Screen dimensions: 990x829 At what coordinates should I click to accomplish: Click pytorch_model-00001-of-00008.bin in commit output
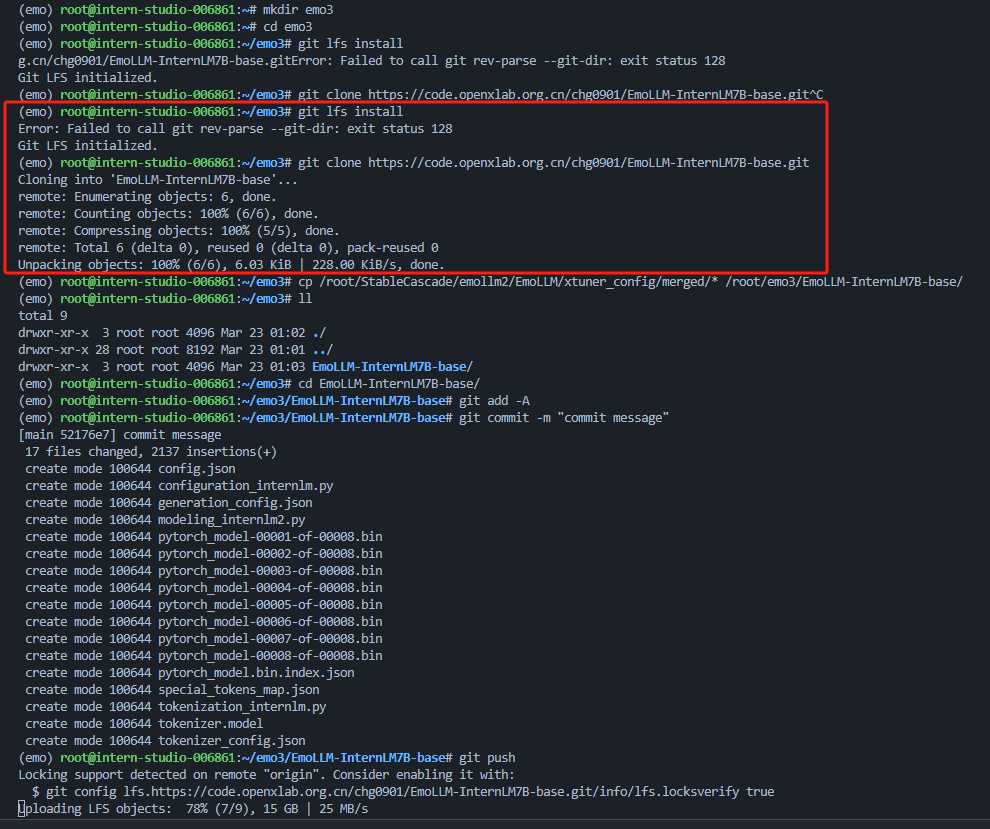[269, 537]
